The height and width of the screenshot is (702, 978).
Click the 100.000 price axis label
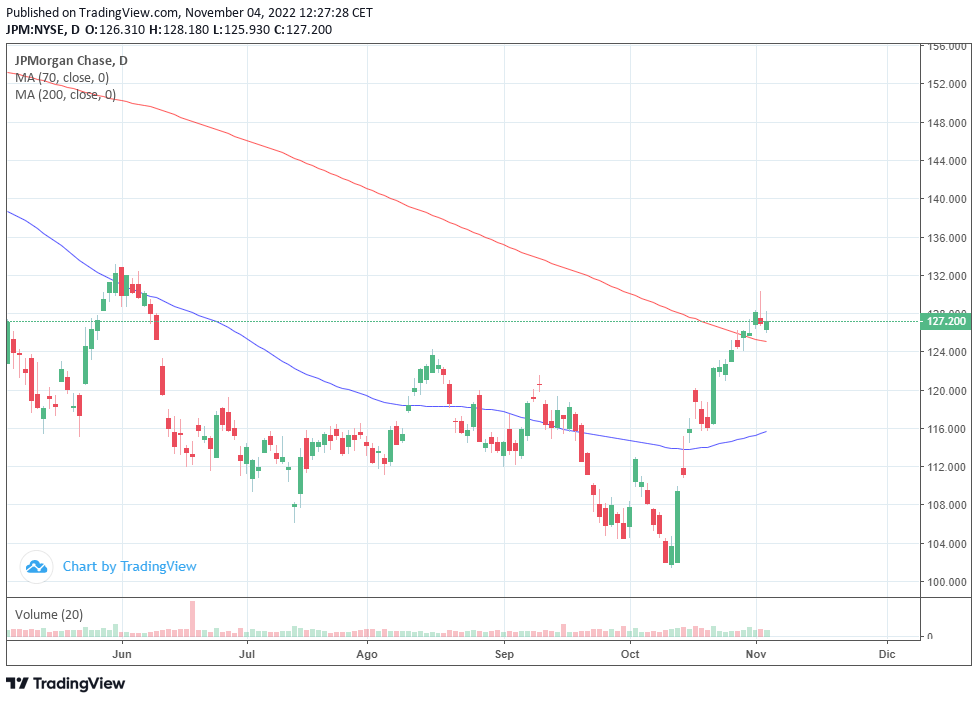click(x=946, y=582)
